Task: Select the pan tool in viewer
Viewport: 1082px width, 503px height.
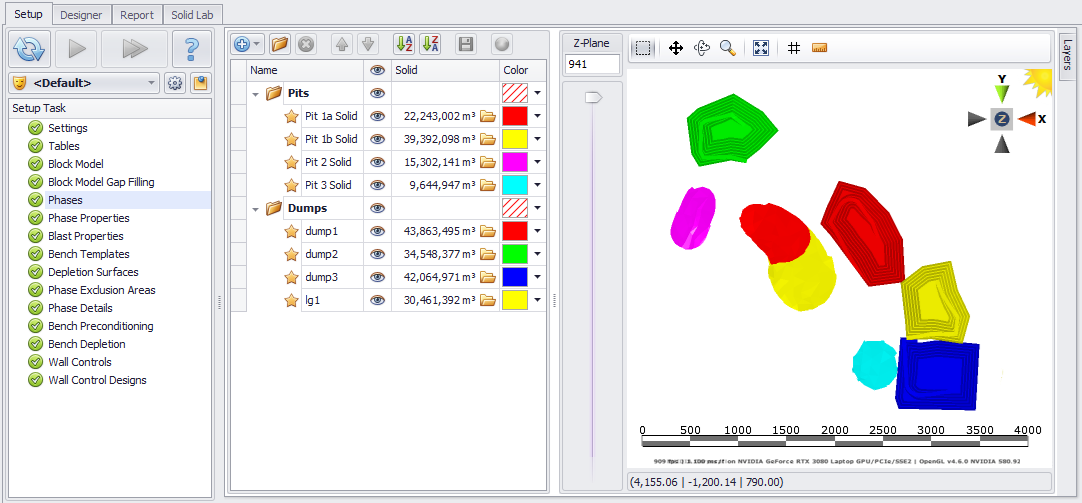Action: (676, 48)
